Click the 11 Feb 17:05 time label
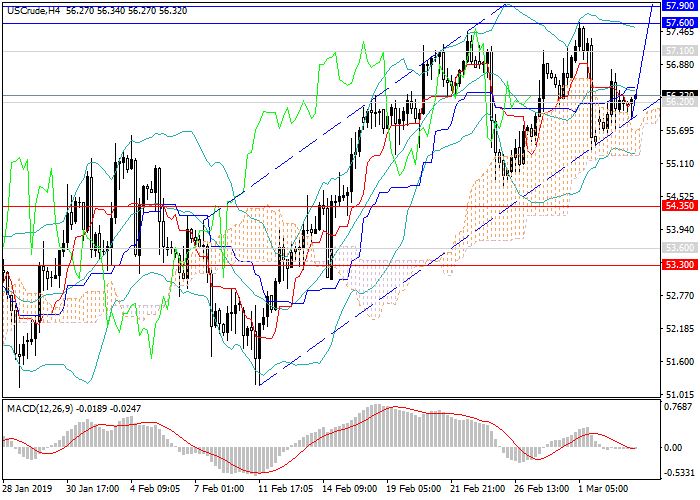Image resolution: width=700 pixels, height=500 pixels. click(x=284, y=490)
